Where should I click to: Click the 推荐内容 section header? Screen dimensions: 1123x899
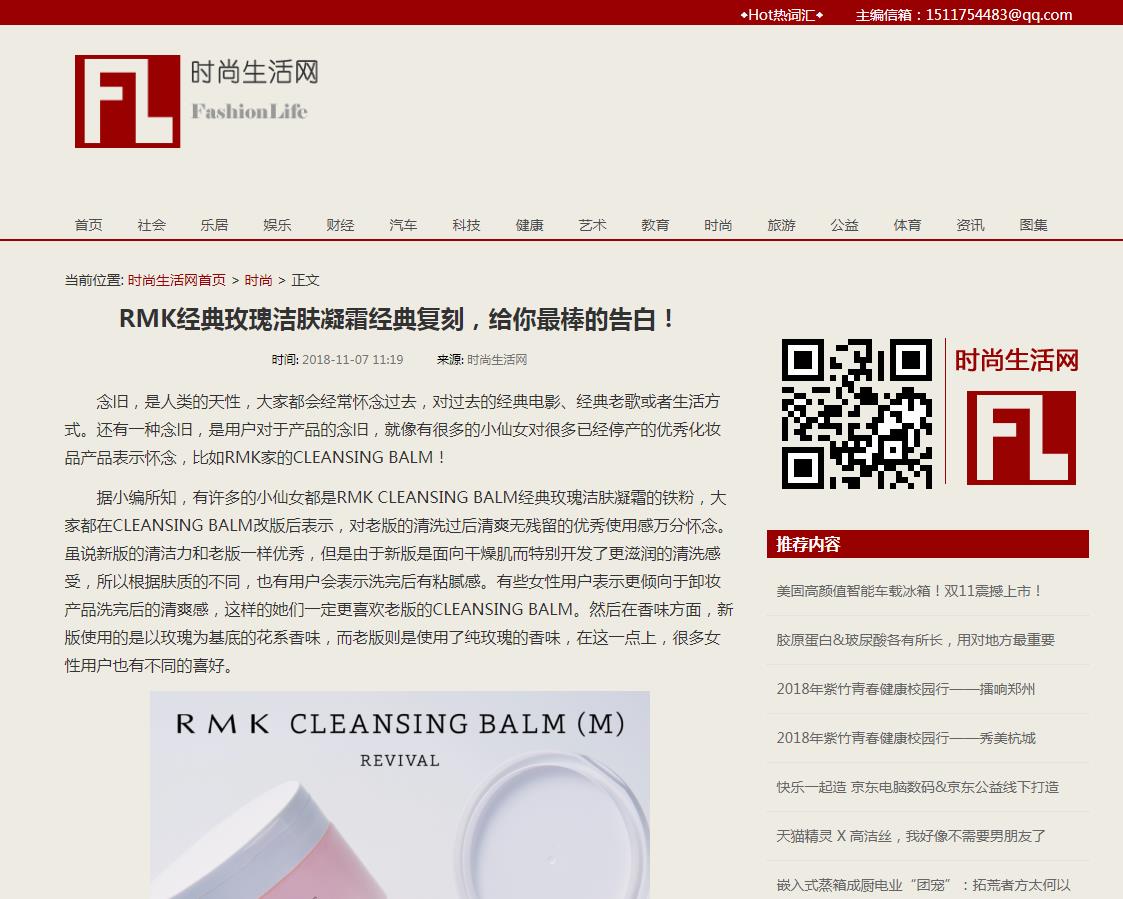click(x=927, y=544)
